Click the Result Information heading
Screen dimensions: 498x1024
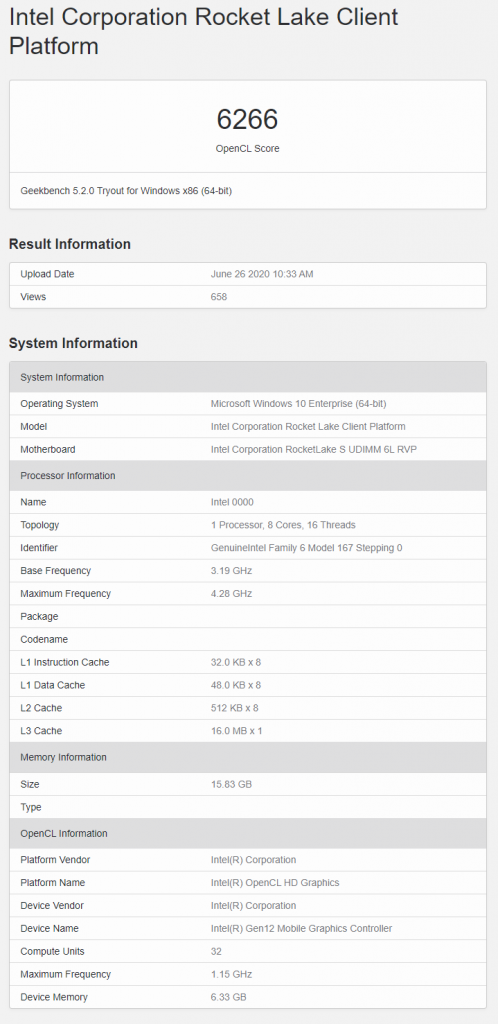point(70,244)
